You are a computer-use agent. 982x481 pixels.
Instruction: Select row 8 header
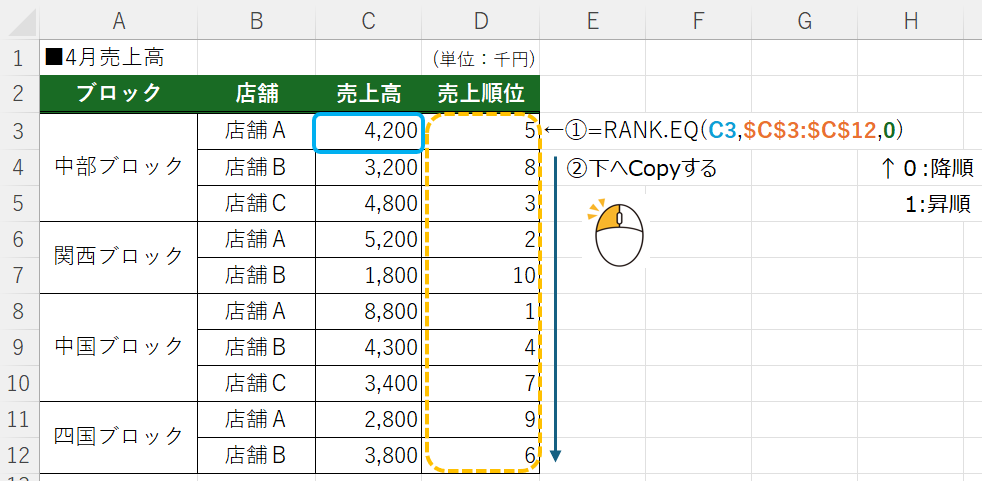(19, 313)
